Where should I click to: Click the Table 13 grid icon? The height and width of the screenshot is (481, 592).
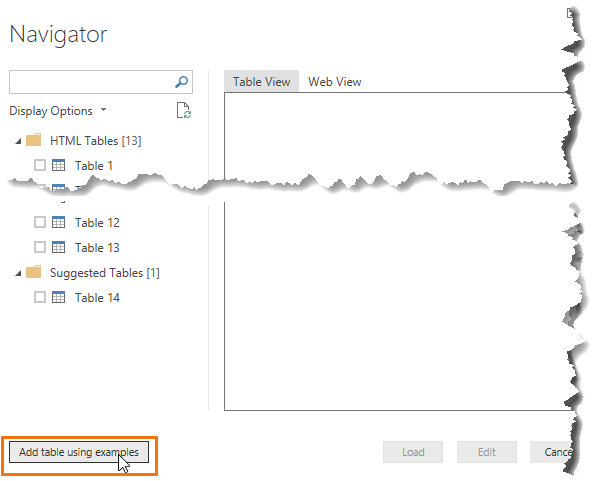[59, 247]
